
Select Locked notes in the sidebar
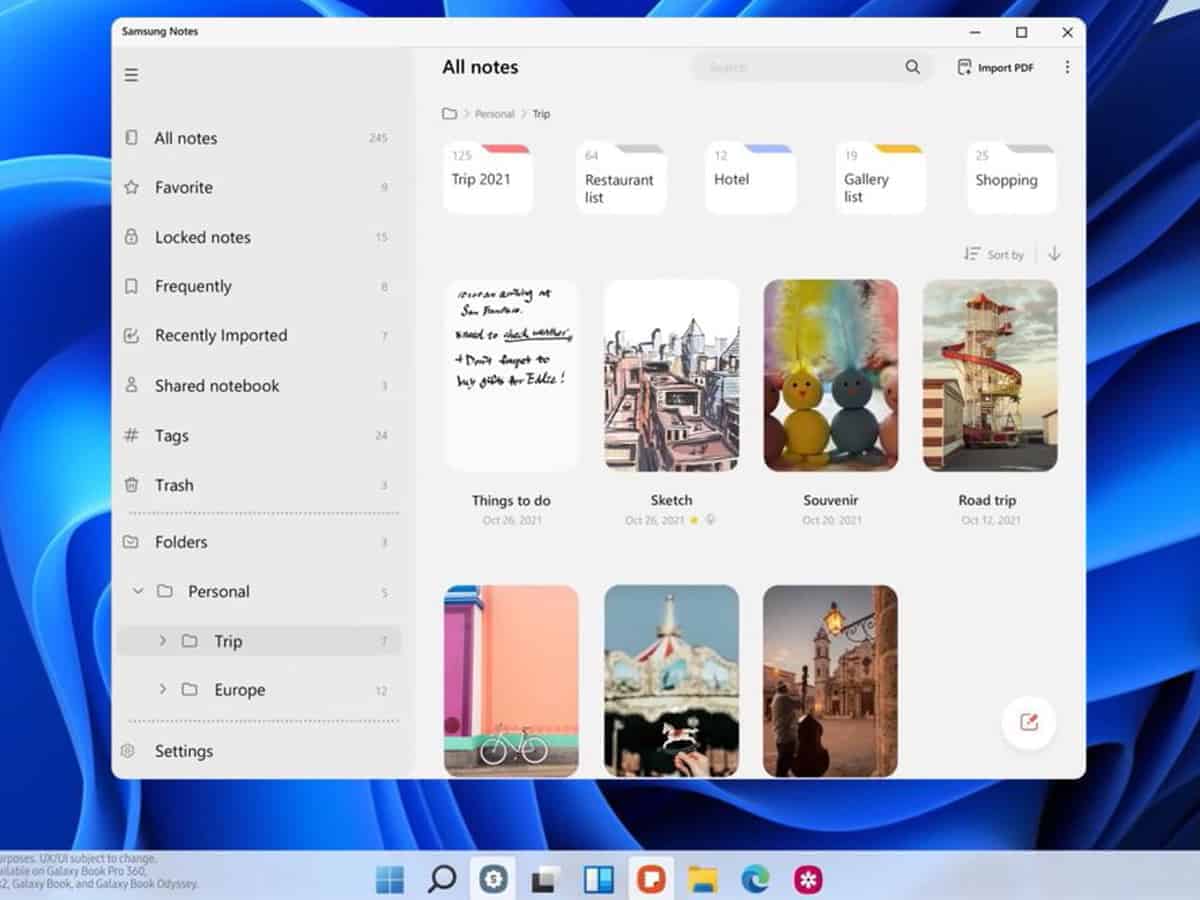pyautogui.click(x=202, y=237)
